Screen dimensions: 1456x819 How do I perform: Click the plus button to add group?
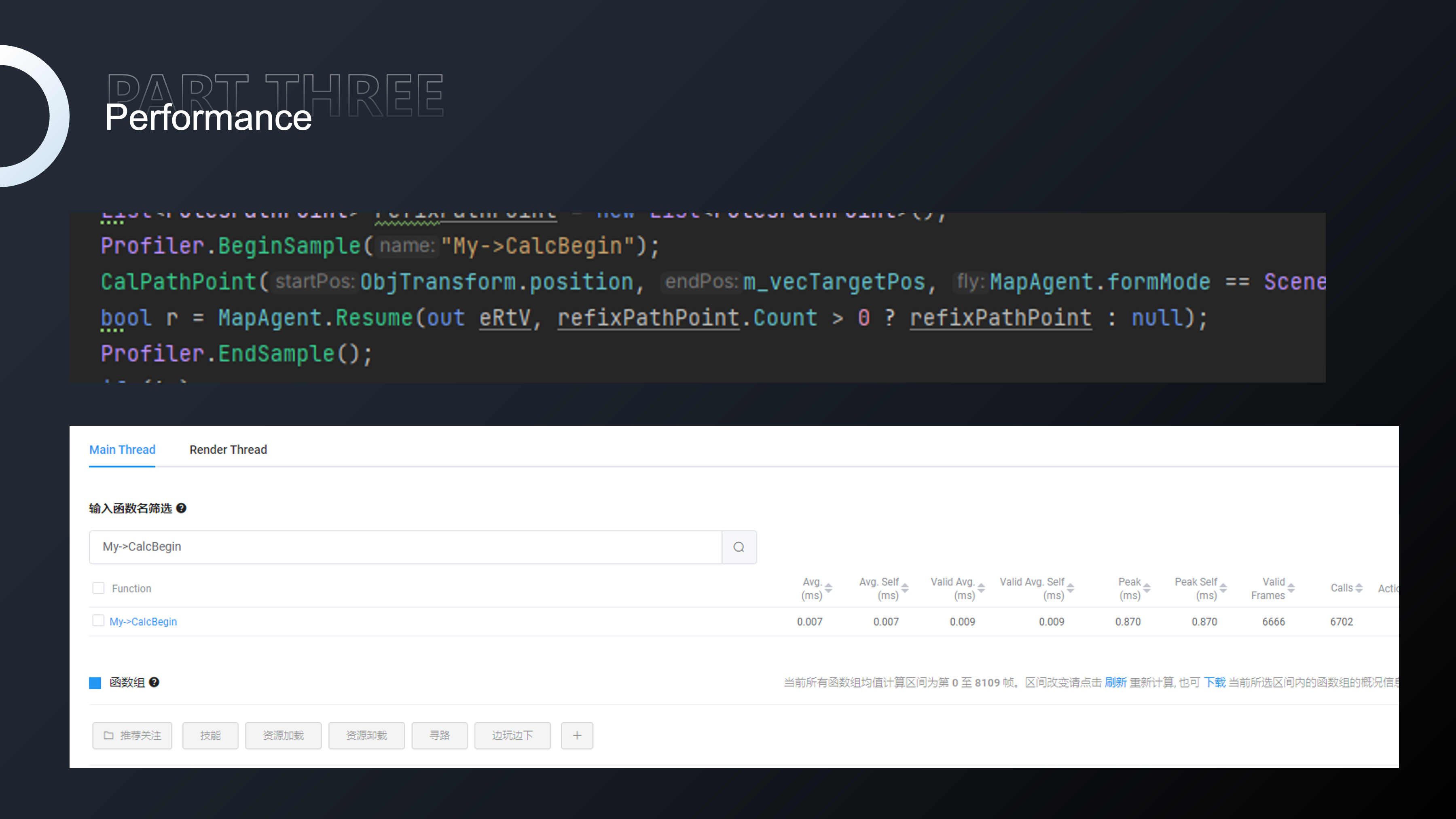[576, 735]
